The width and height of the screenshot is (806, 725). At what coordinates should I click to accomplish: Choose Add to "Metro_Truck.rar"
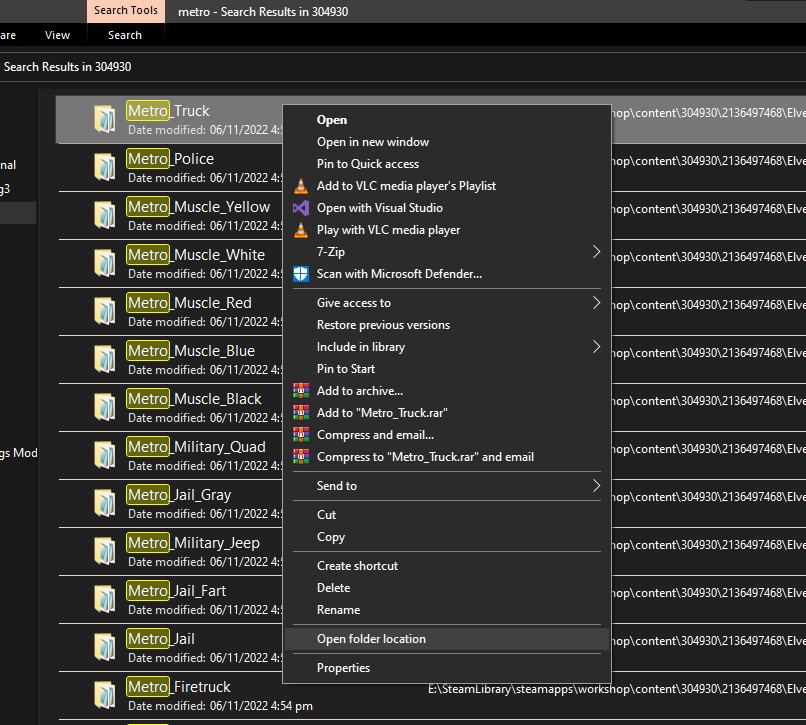(382, 413)
